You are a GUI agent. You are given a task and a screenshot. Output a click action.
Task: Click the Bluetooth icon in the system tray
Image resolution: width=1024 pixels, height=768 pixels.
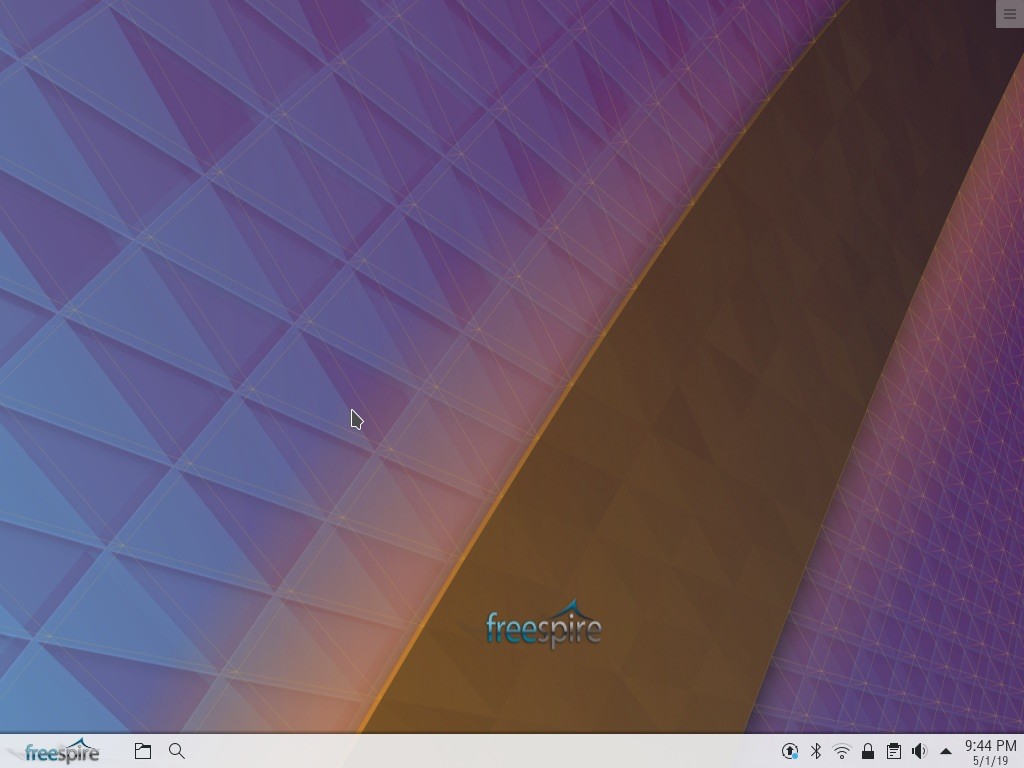tap(816, 750)
